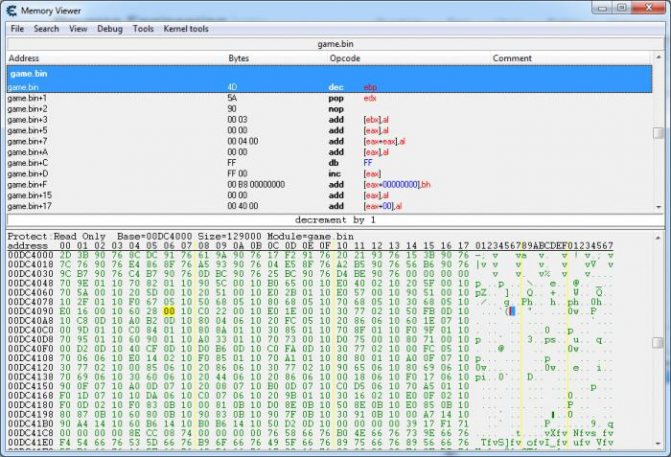
Task: Click hex address 00DC4090
Action: [30, 312]
